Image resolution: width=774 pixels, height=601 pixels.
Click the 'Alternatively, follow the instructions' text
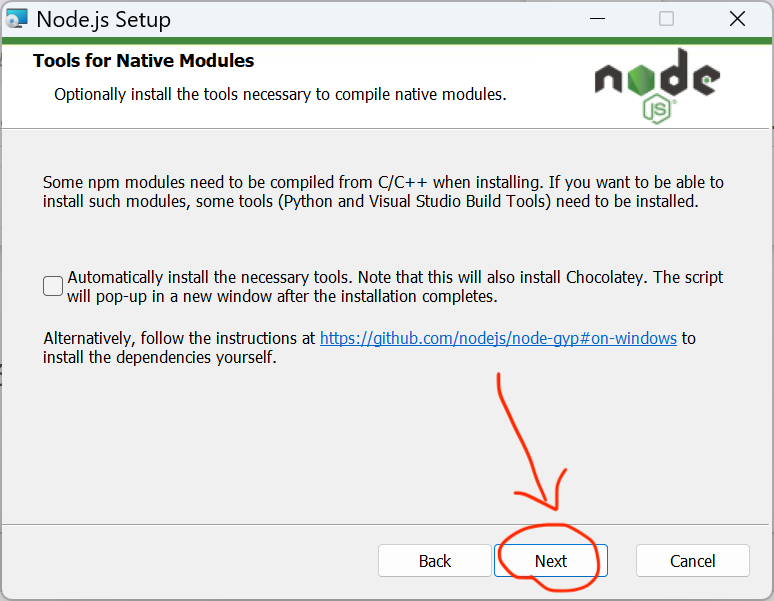180,338
